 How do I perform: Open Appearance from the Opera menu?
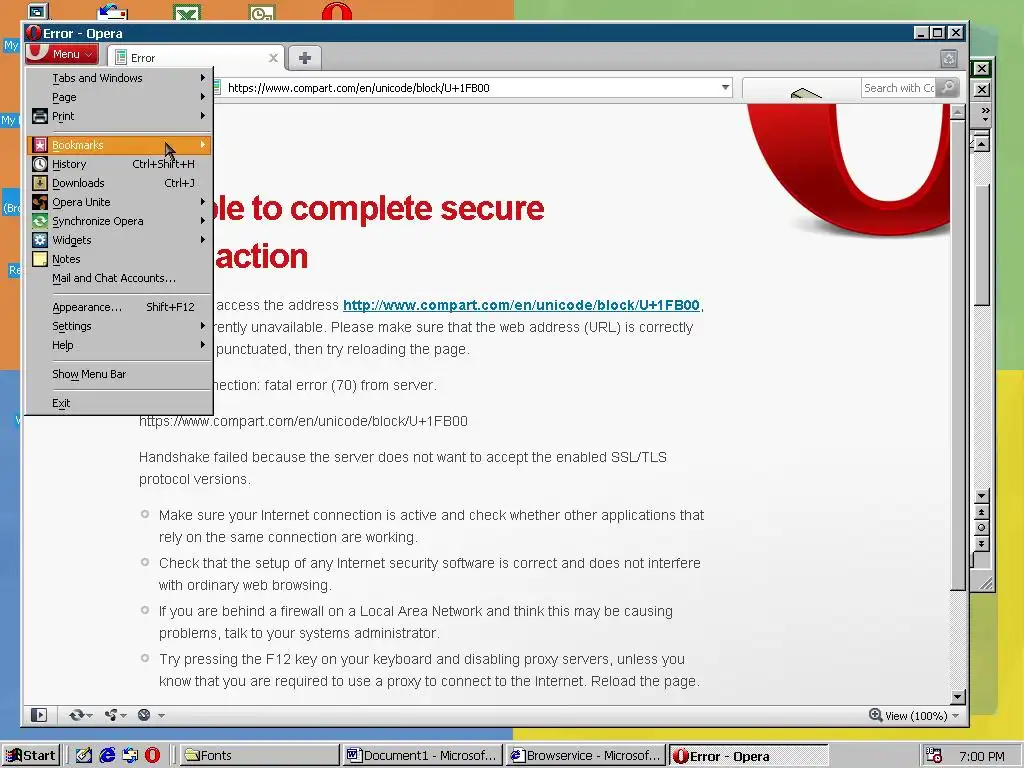click(120, 307)
